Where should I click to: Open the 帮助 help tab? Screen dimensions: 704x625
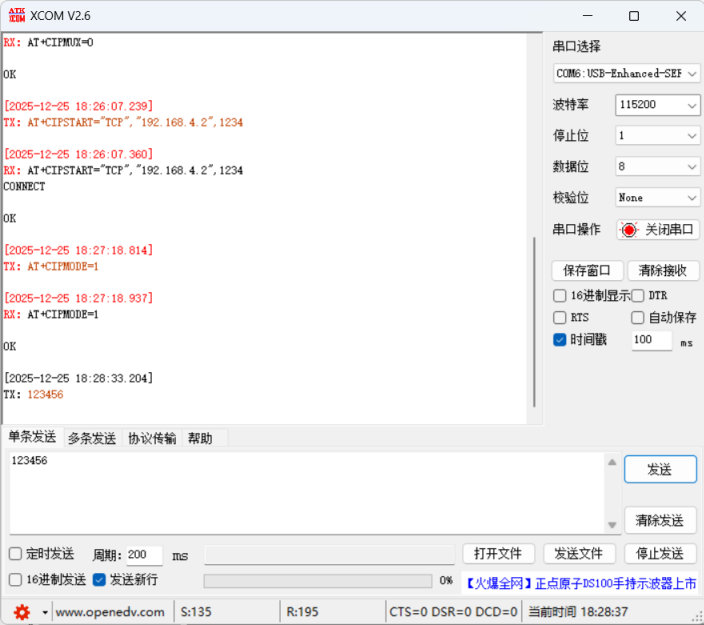(x=200, y=438)
